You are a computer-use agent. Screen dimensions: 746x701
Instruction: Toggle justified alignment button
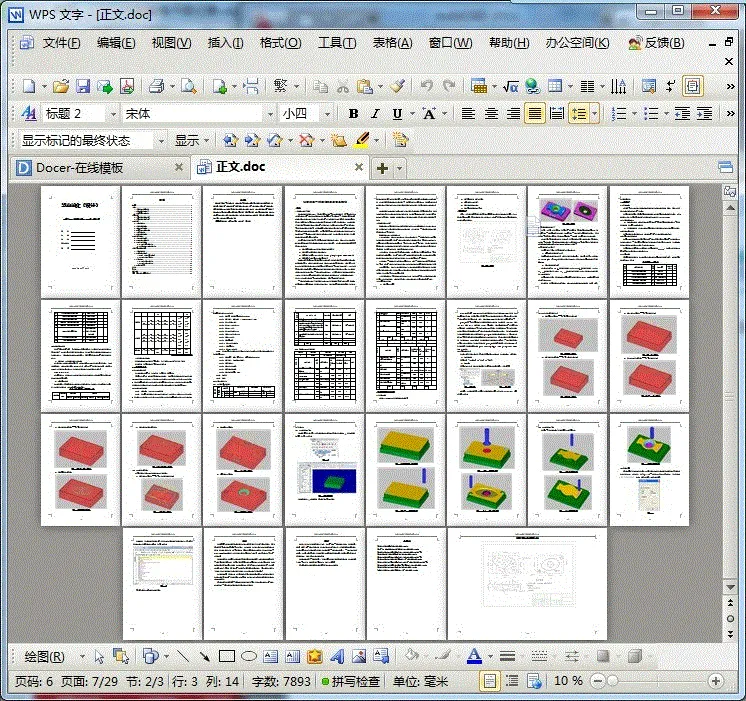(535, 114)
